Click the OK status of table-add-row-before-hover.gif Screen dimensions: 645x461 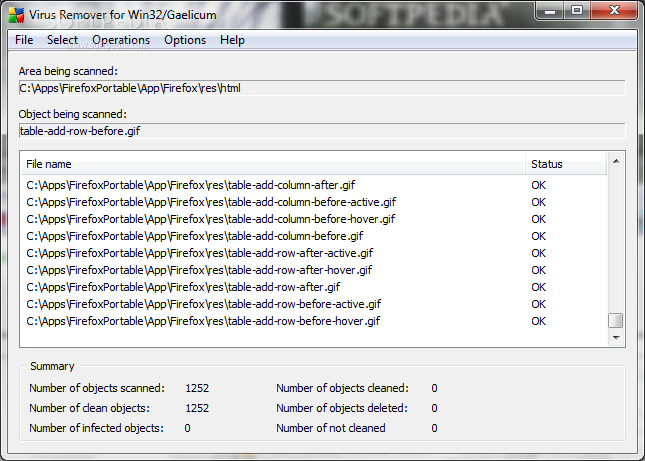[538, 321]
